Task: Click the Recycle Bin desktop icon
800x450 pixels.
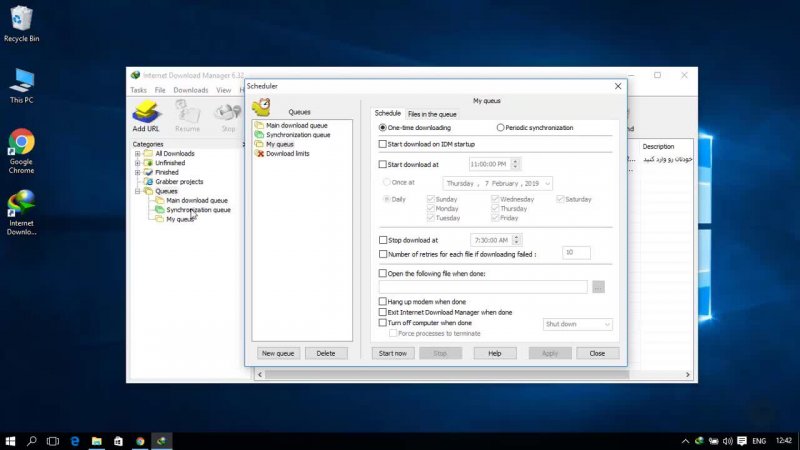Action: (x=21, y=22)
